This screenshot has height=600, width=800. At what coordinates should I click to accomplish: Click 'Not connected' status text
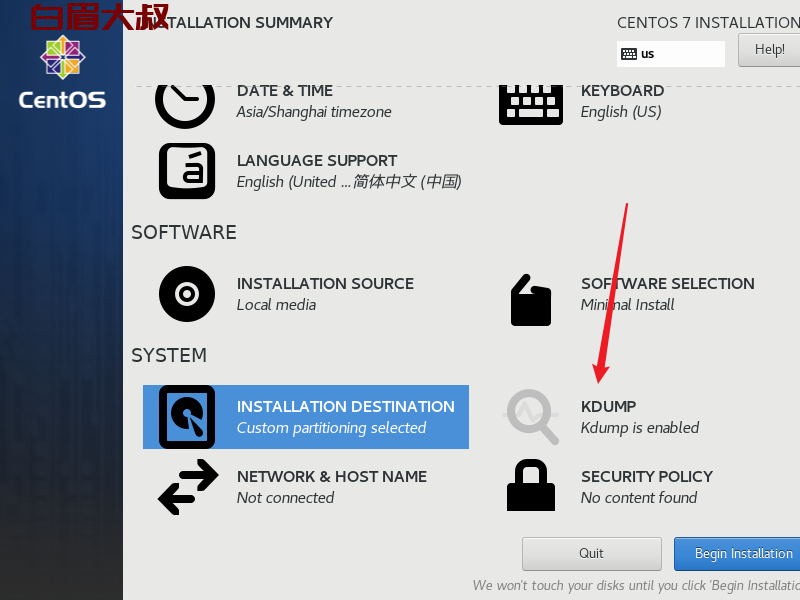click(285, 498)
